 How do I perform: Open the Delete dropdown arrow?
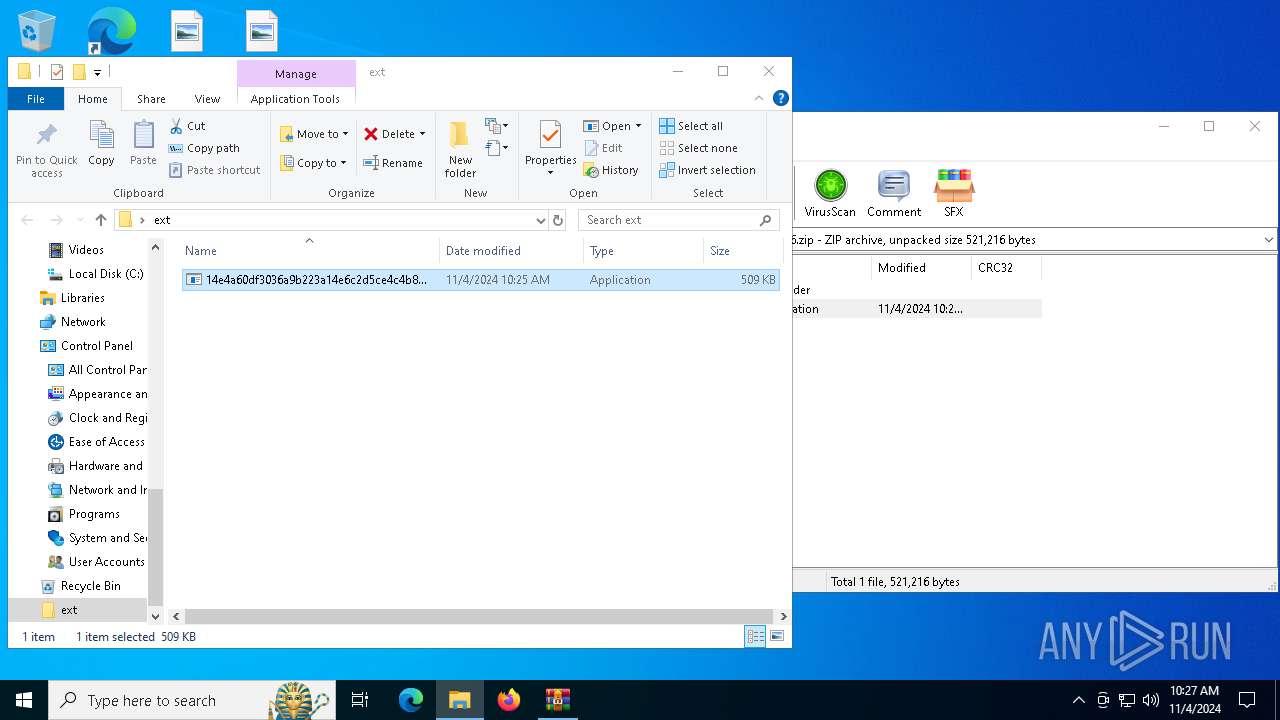click(422, 134)
